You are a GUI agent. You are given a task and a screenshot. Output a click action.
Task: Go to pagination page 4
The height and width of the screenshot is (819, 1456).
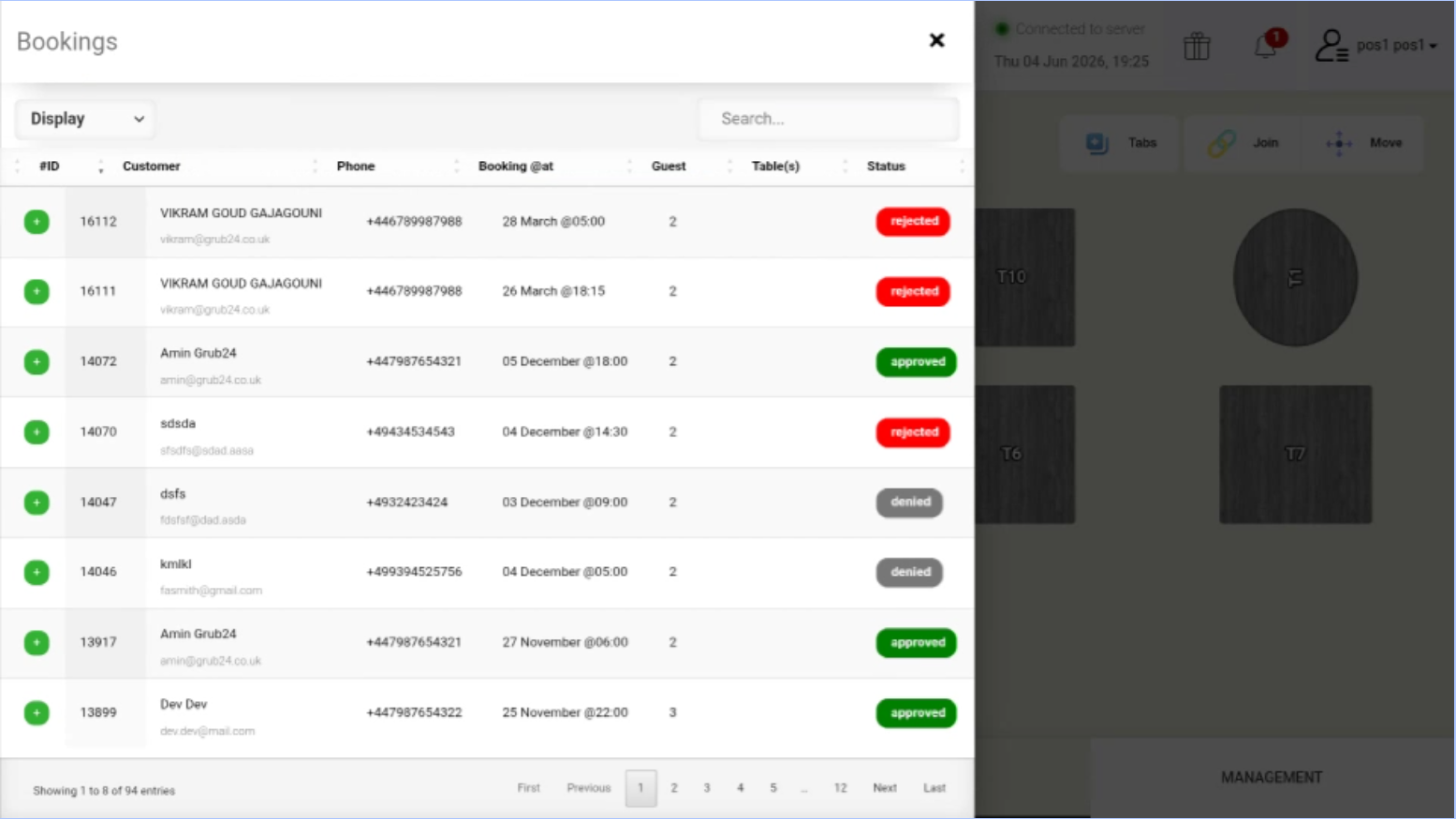tap(740, 788)
